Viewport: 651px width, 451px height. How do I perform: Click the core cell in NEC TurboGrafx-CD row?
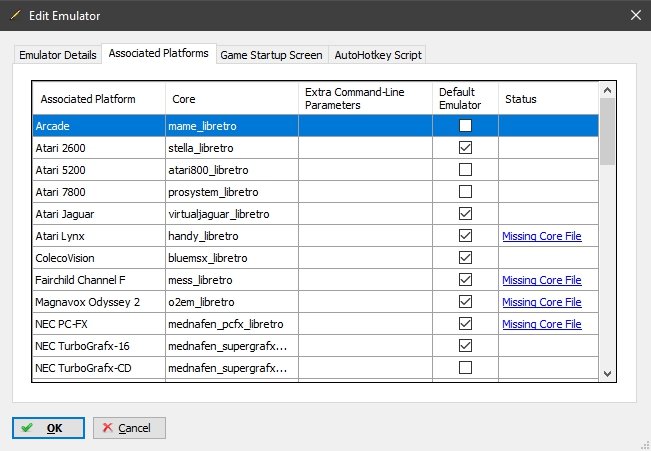pyautogui.click(x=232, y=368)
